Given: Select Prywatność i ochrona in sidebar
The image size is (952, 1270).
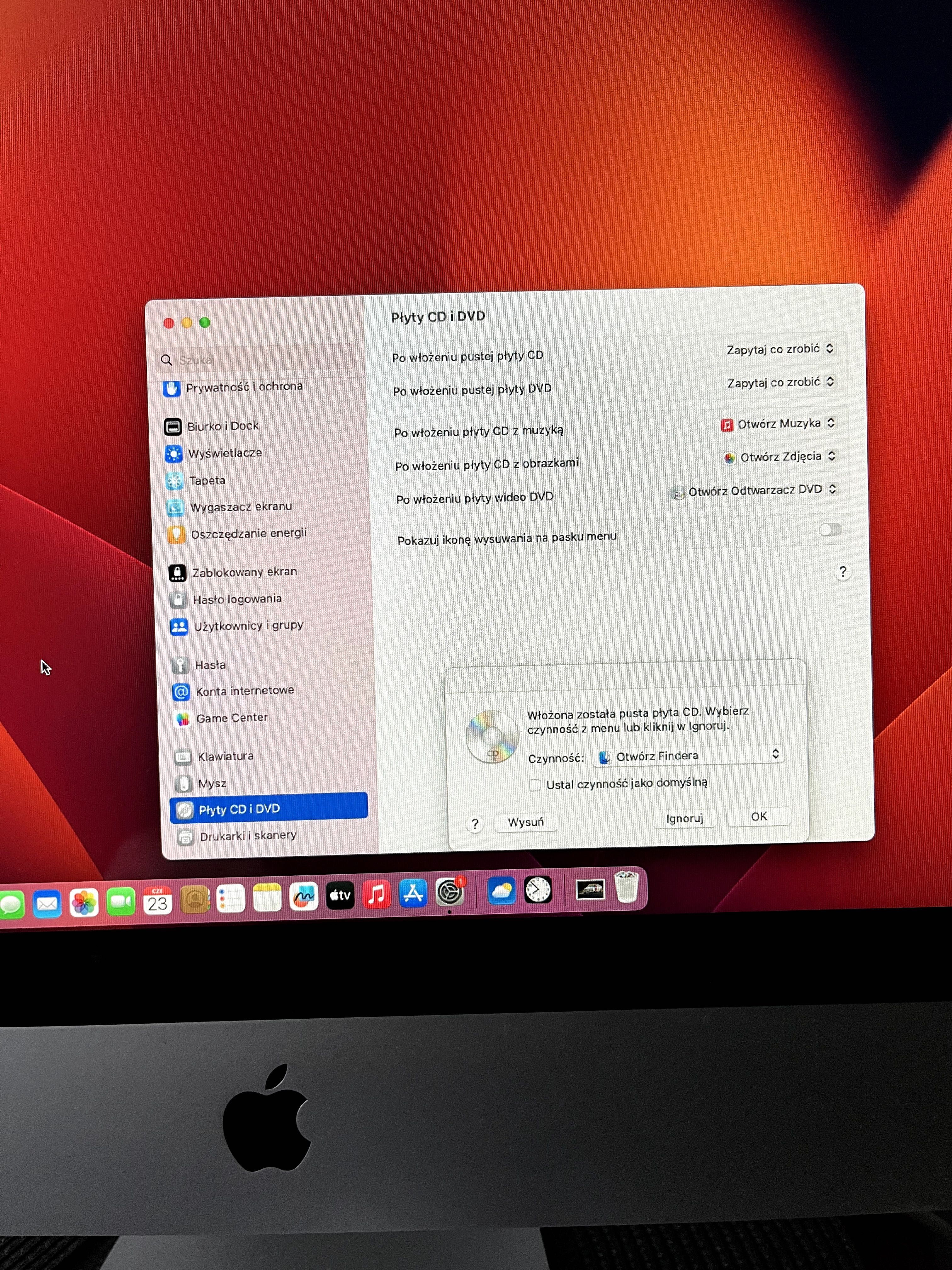Looking at the screenshot, I should (x=234, y=387).
